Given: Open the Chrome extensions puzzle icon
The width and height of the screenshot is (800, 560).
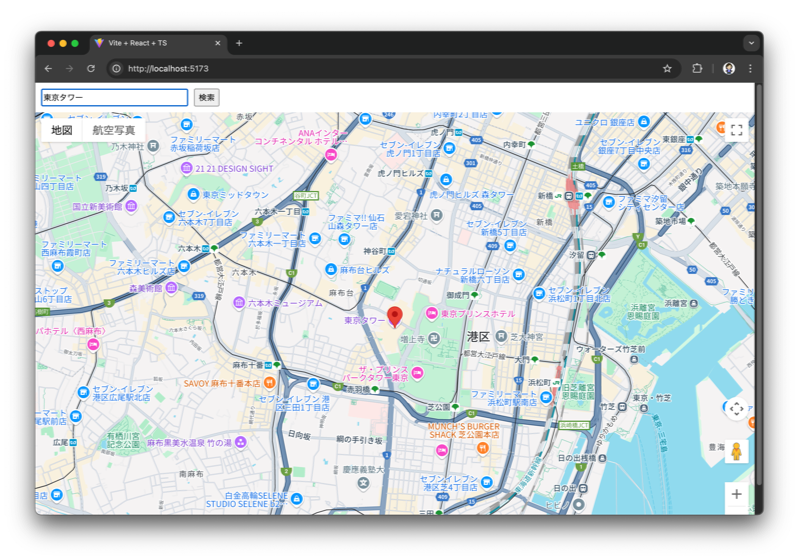Looking at the screenshot, I should (x=697, y=68).
